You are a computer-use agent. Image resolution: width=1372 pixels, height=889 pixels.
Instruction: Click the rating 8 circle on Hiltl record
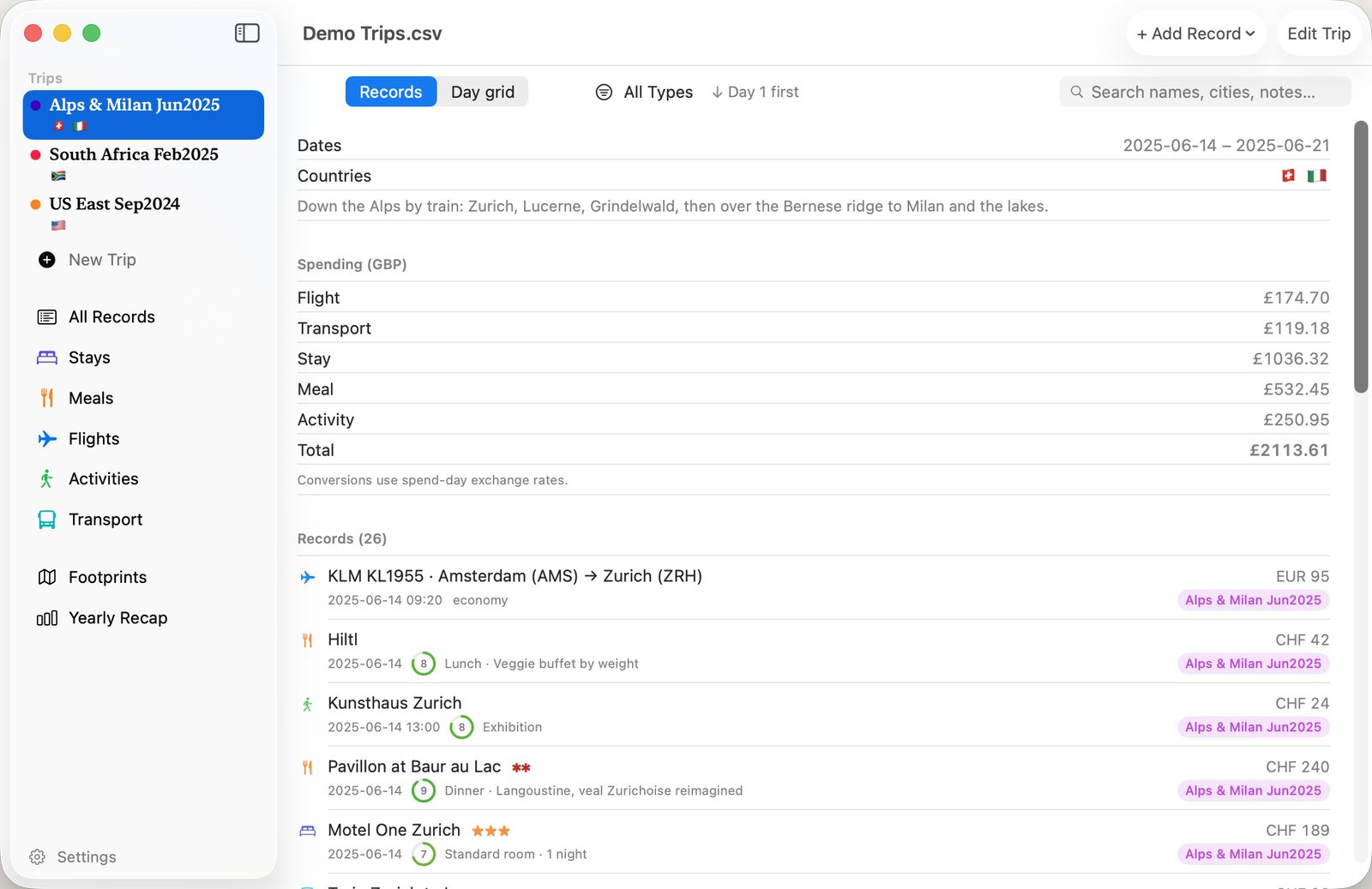click(424, 664)
